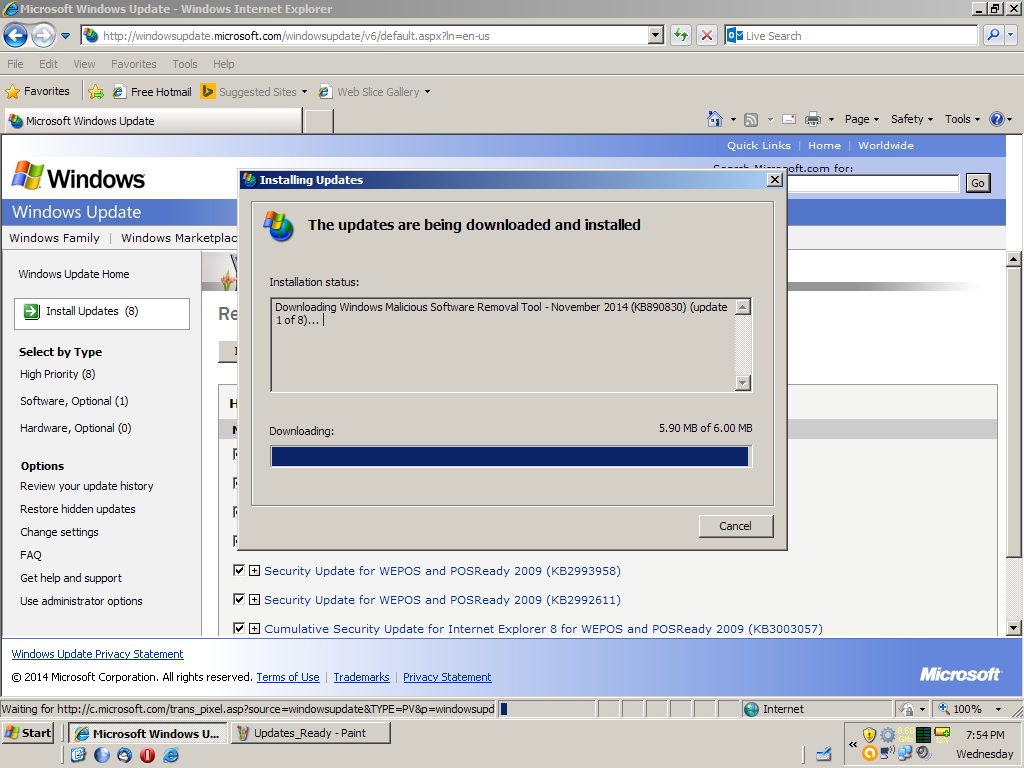Uncheck Cumulative Security Update KB3003057 checkbox
The height and width of the screenshot is (768, 1024).
pyautogui.click(x=239, y=628)
